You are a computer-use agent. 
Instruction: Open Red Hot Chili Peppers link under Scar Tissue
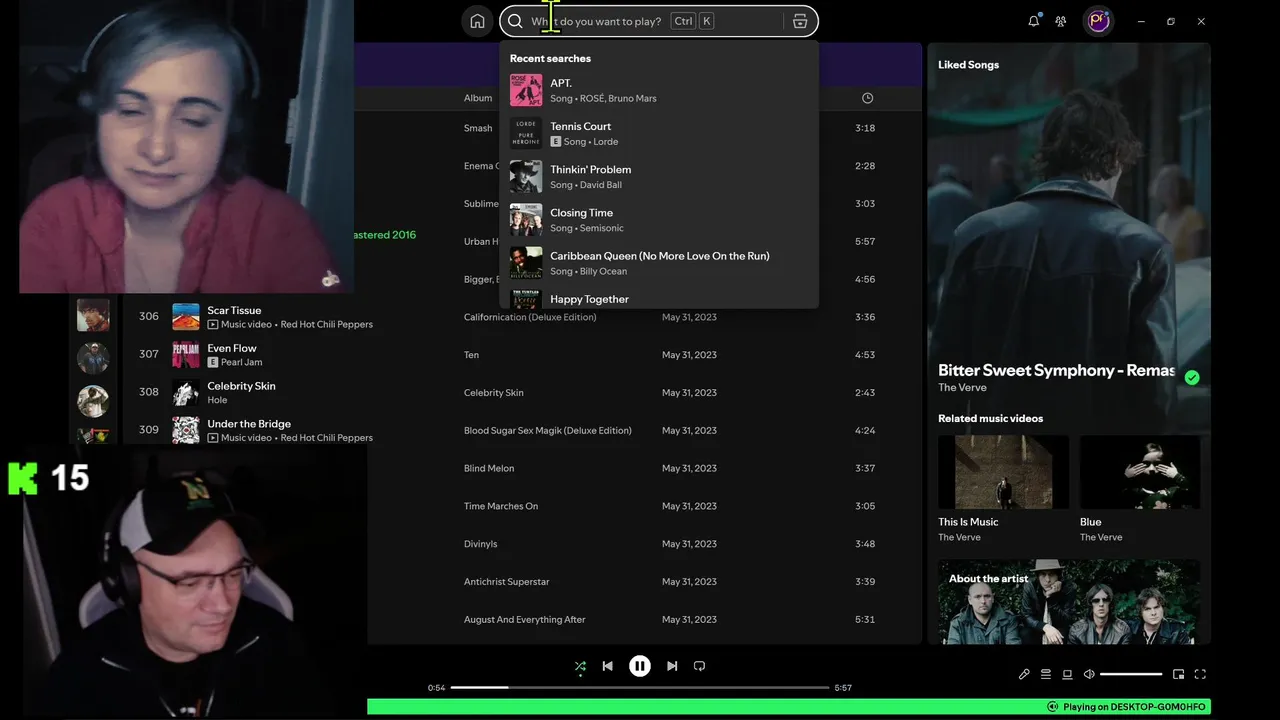click(326, 325)
